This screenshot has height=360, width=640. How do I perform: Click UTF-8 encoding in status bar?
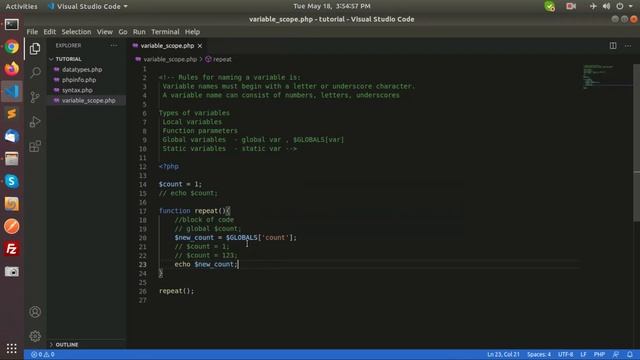coord(565,355)
